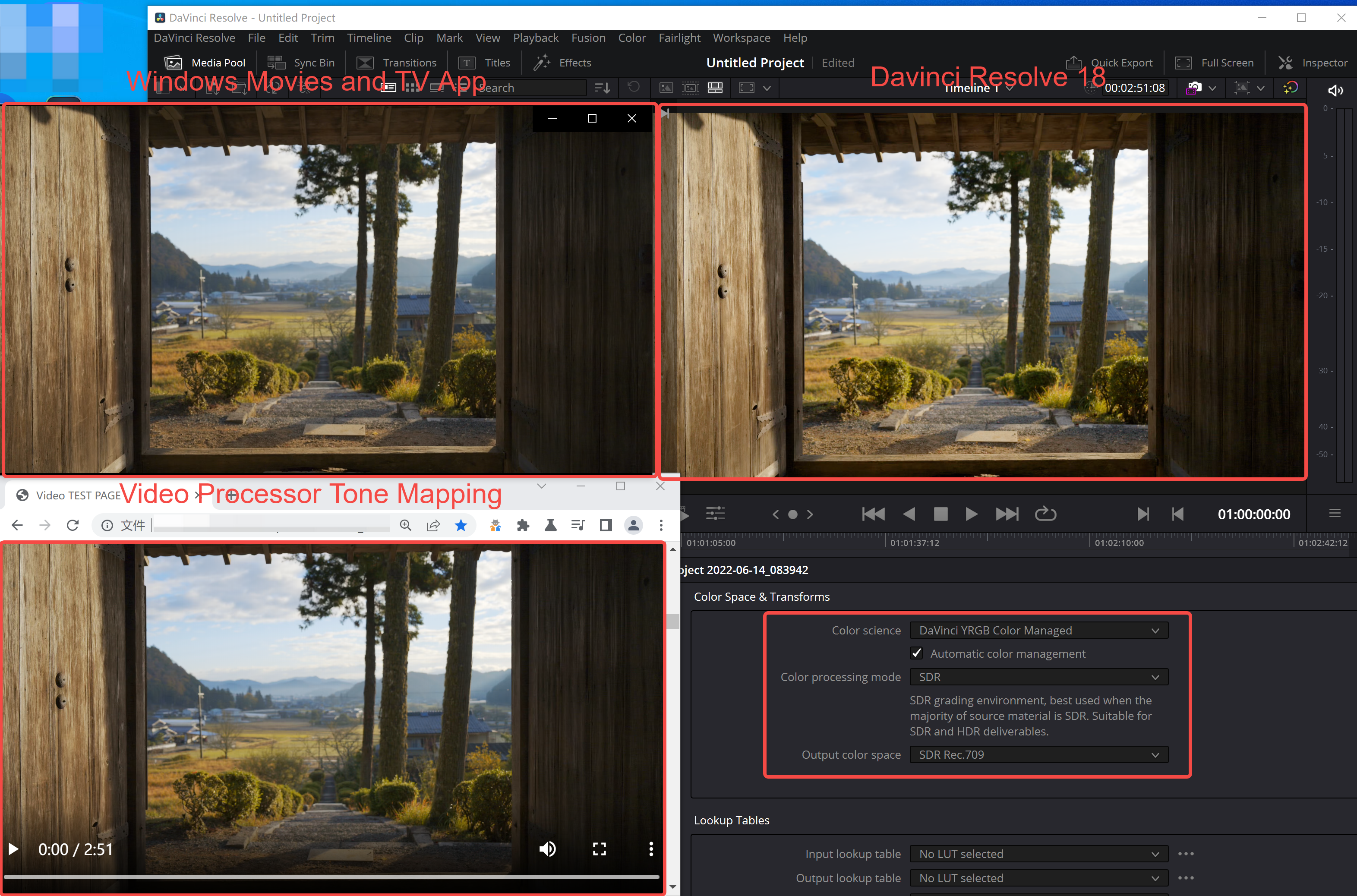Open the Fusion menu
This screenshot has height=896, width=1357.
[589, 38]
